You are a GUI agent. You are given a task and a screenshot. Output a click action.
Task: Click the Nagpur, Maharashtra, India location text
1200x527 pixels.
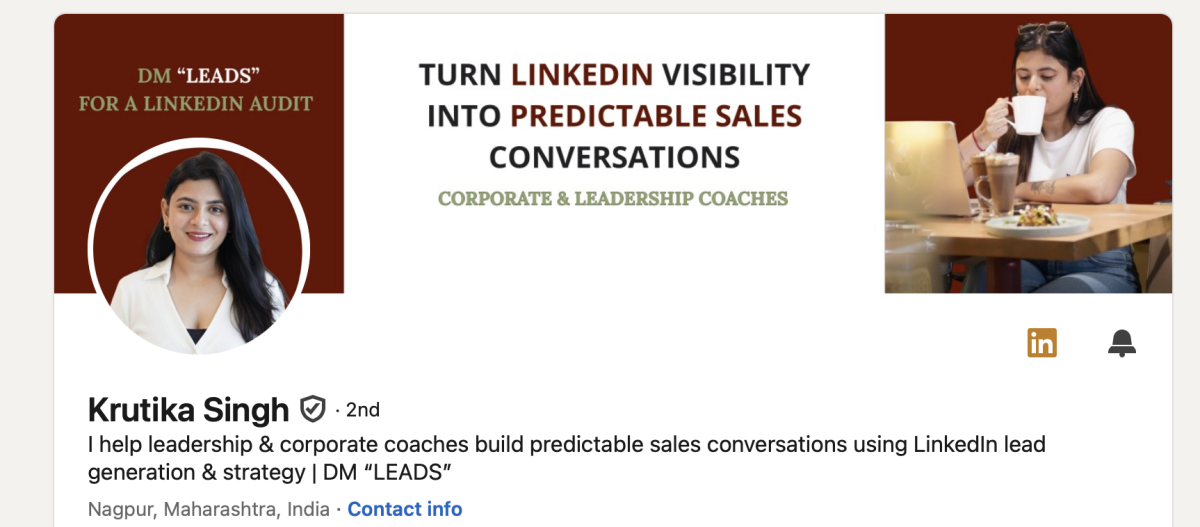click(x=208, y=509)
